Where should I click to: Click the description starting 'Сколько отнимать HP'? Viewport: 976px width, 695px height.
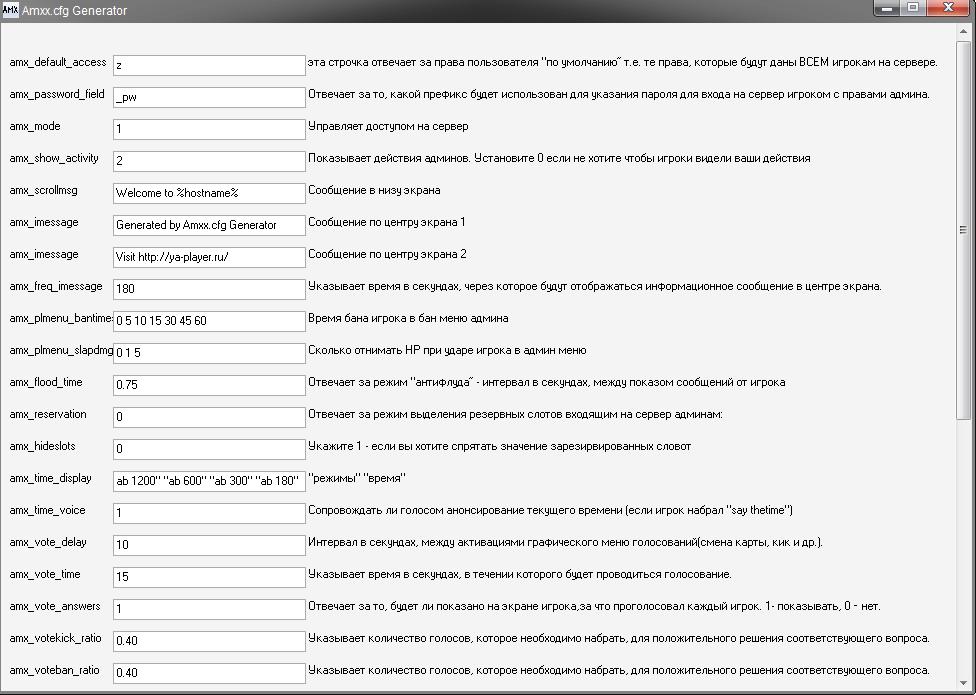pyautogui.click(x=448, y=350)
